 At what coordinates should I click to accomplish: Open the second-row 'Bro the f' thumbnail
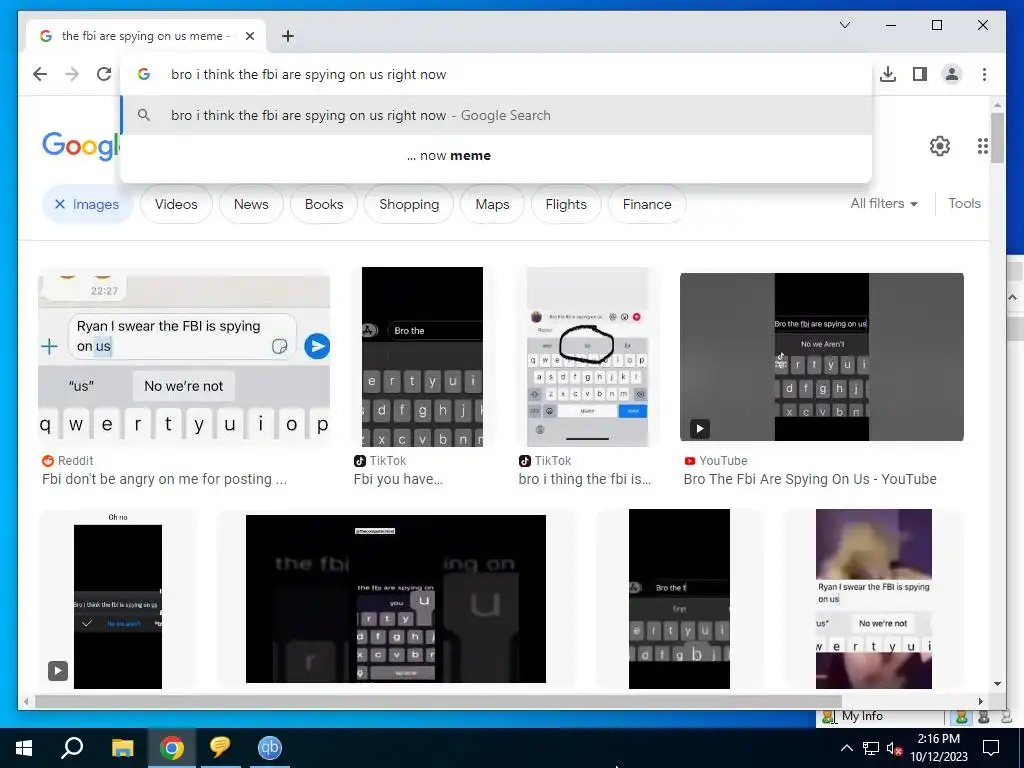679,599
